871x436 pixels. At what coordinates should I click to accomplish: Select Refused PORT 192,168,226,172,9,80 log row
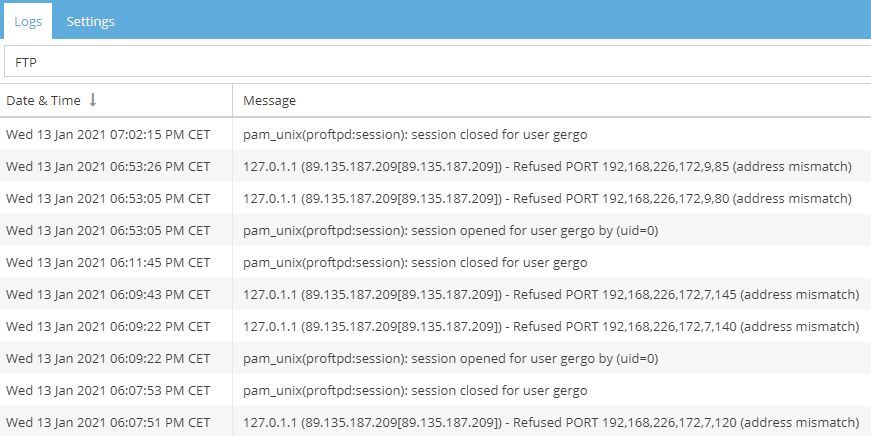547,198
